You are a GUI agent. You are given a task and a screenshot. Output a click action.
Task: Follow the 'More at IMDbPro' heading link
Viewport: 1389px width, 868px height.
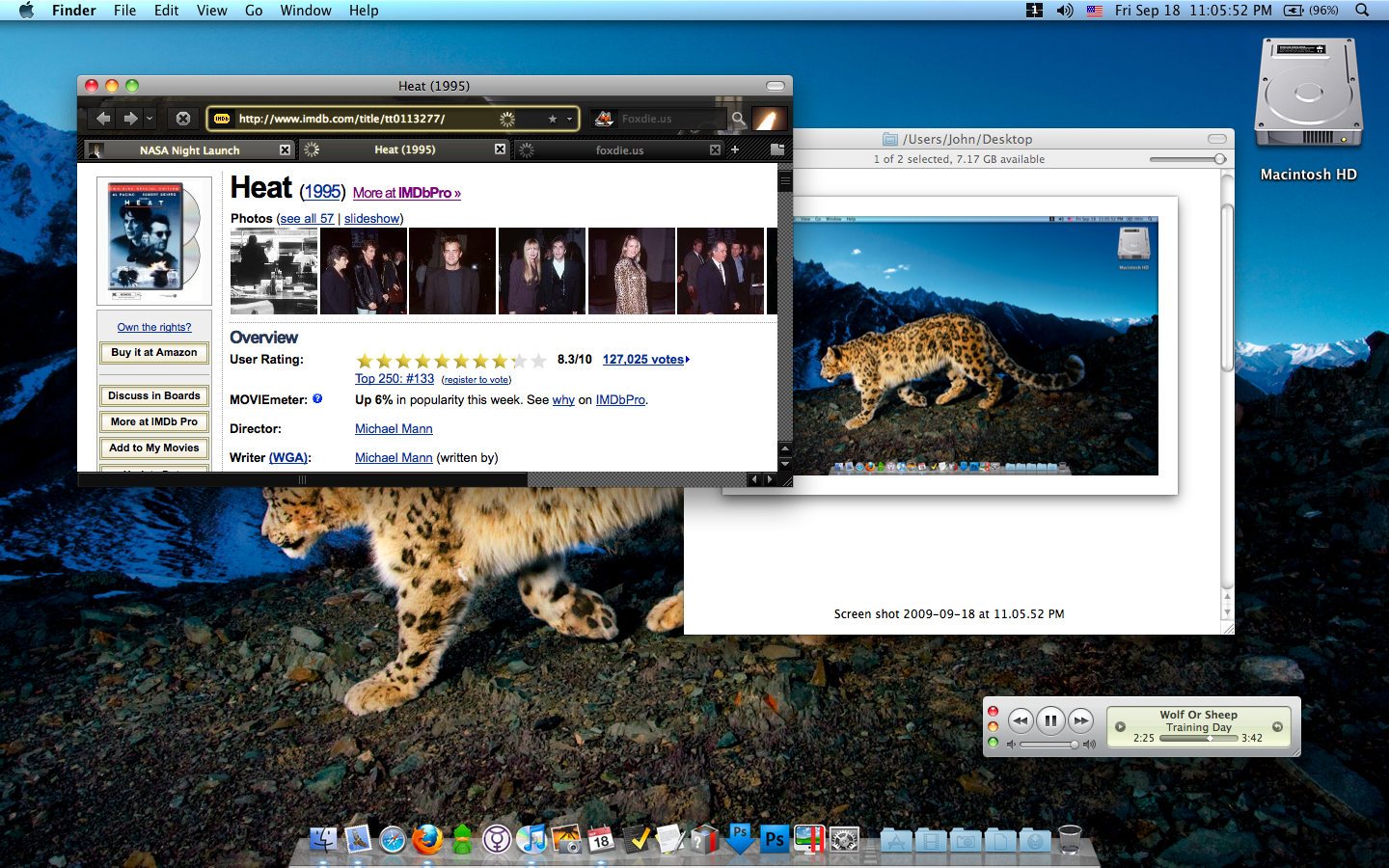(x=407, y=193)
